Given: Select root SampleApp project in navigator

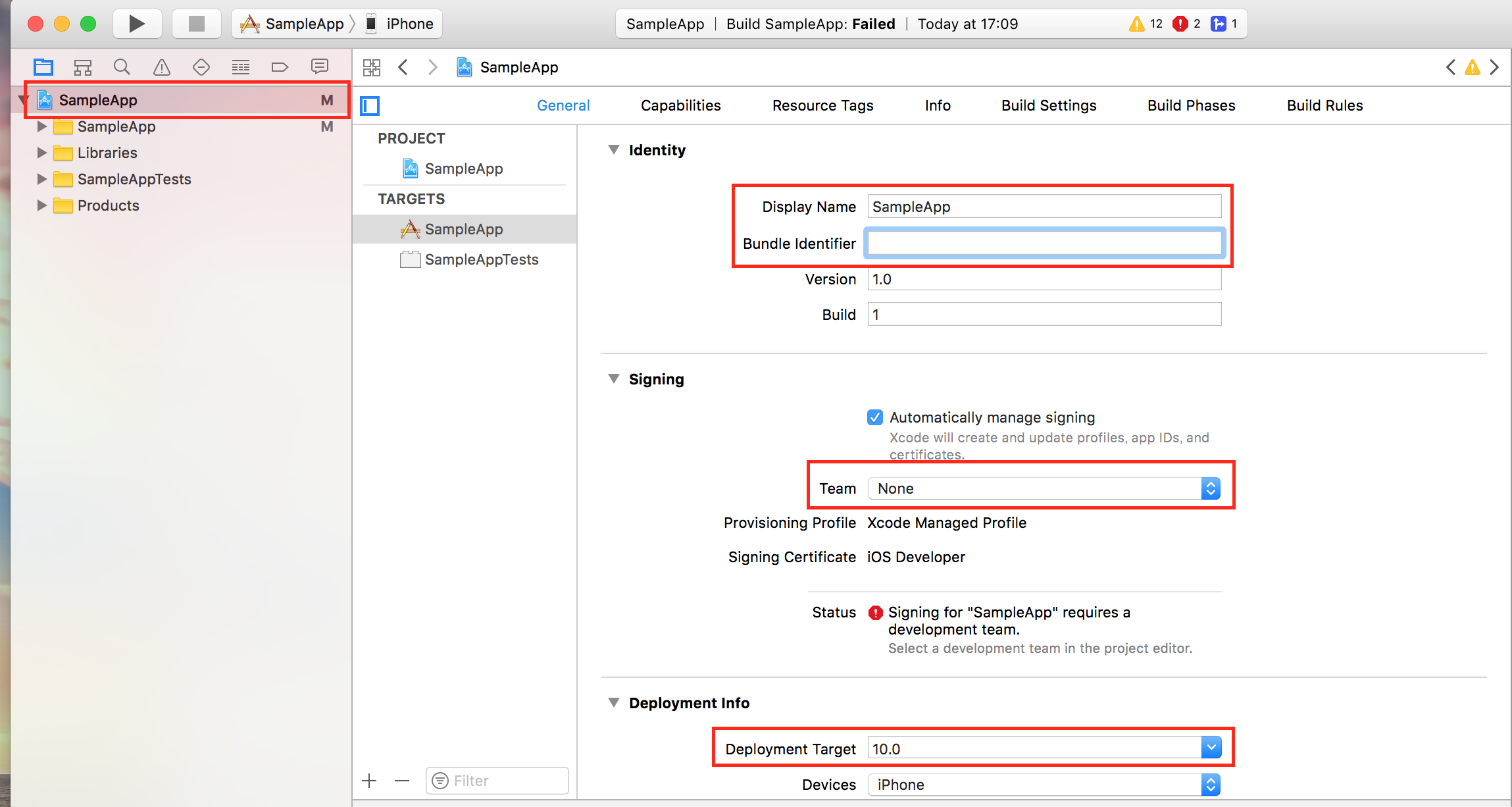Looking at the screenshot, I should point(180,100).
